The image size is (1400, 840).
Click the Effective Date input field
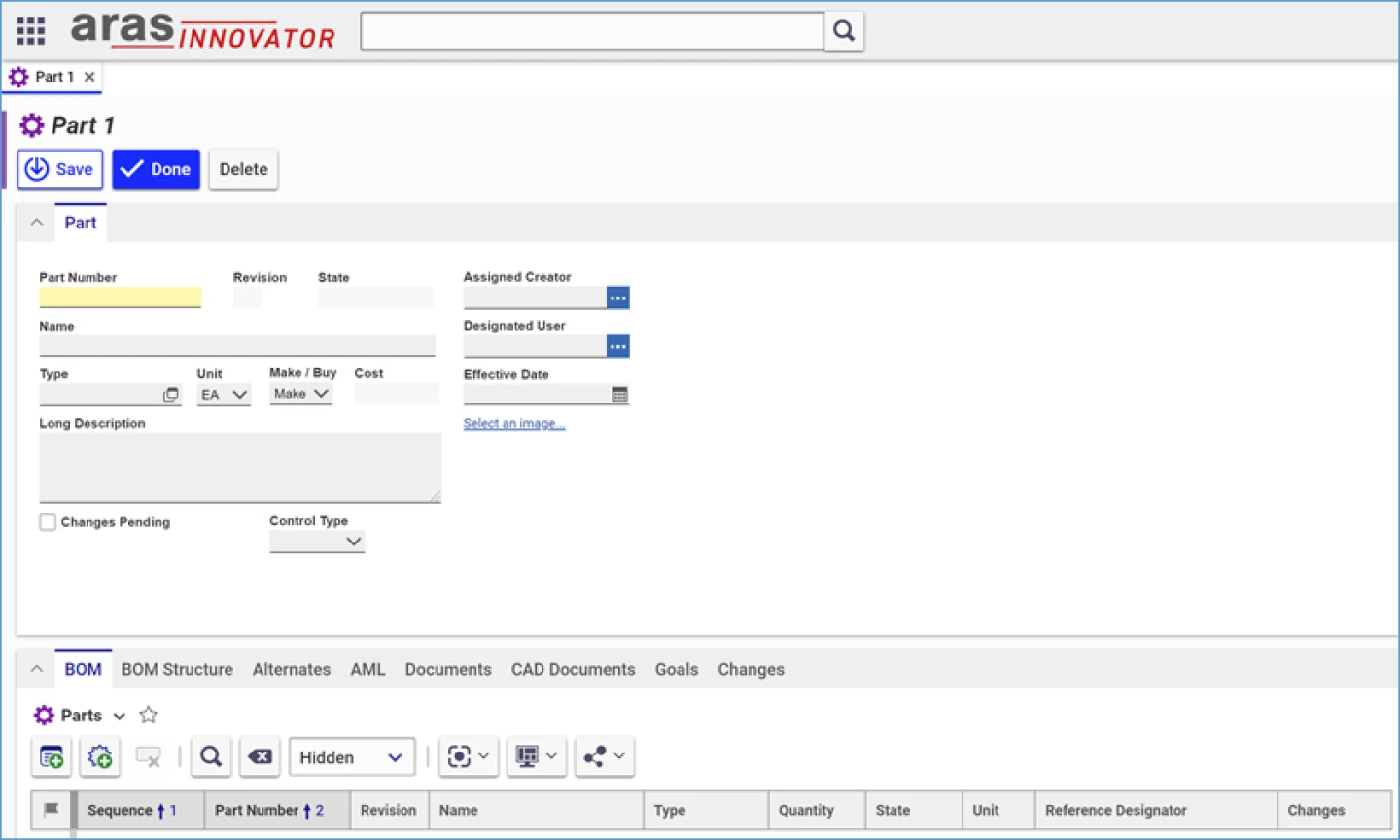point(537,395)
